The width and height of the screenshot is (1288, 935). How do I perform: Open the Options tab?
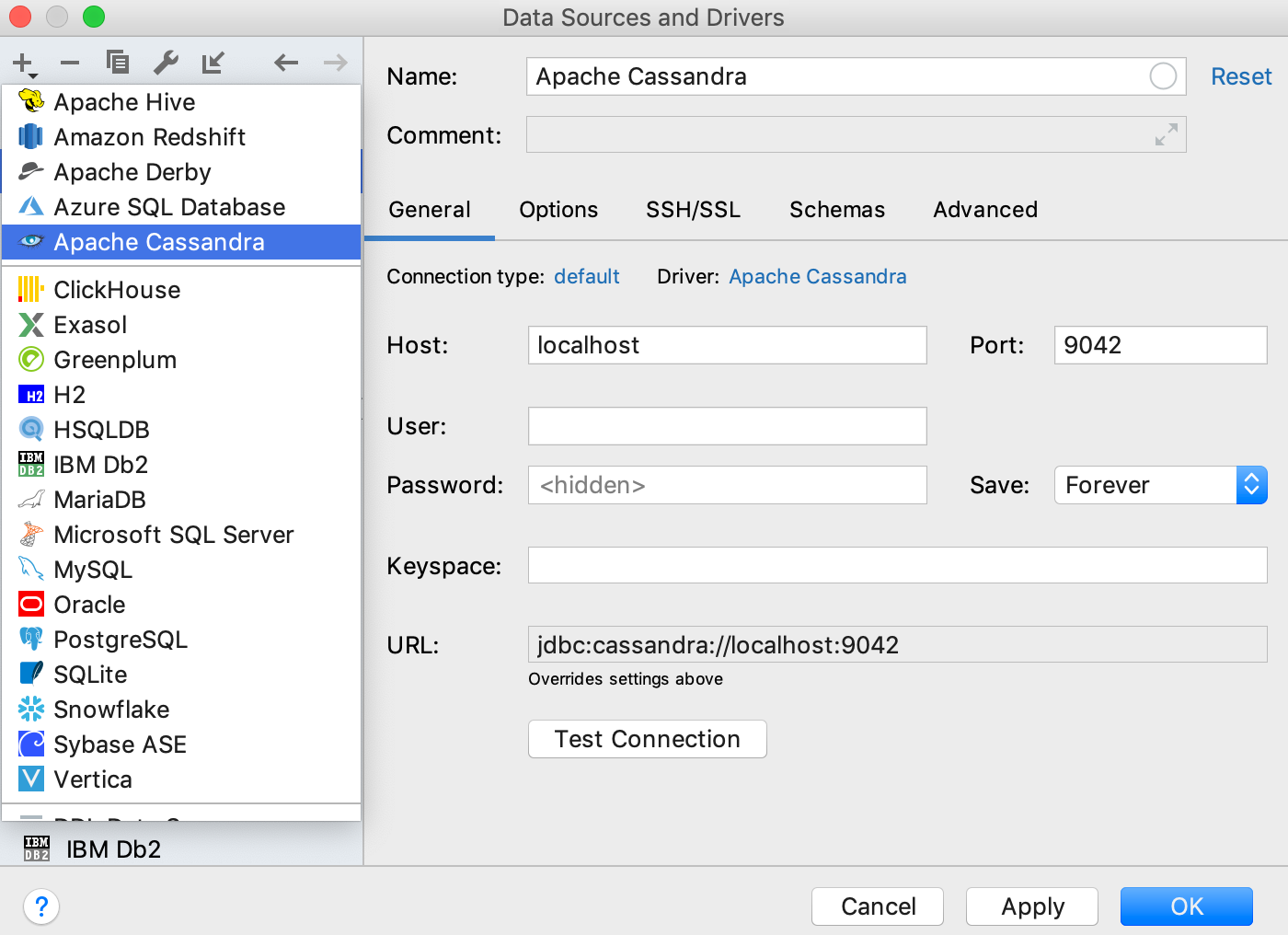(558, 210)
